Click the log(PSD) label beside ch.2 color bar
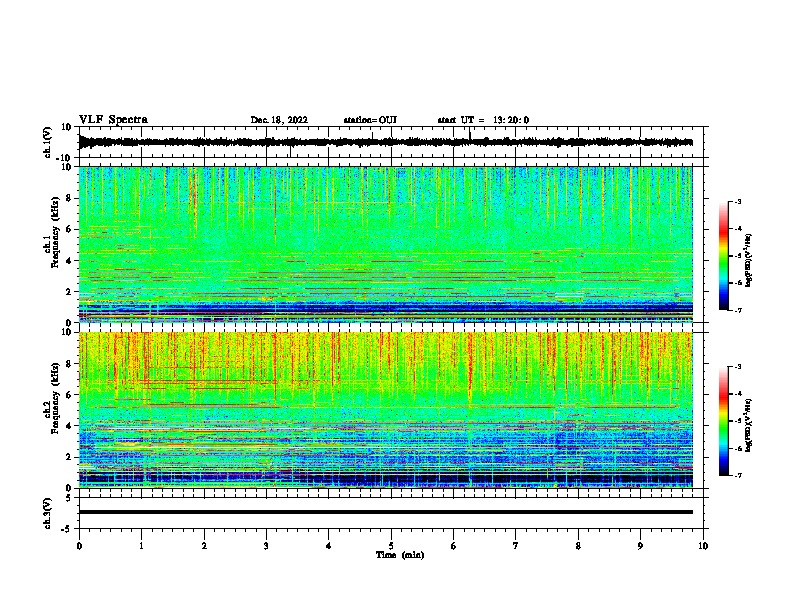 click(749, 425)
